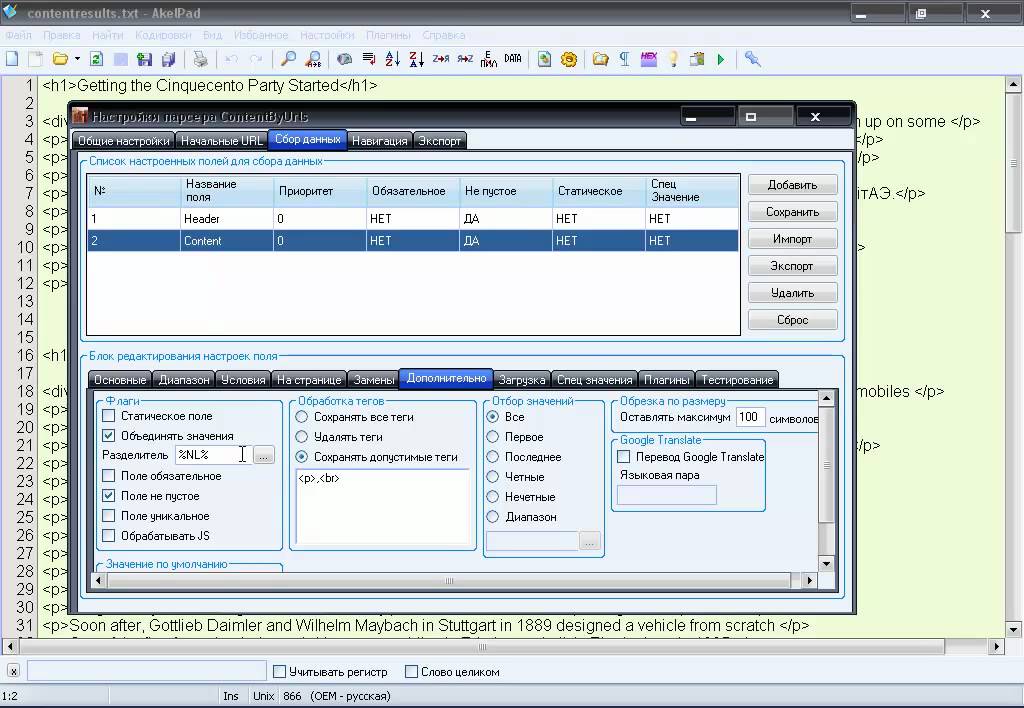Toggle the Статическое поле checkbox

(x=108, y=416)
